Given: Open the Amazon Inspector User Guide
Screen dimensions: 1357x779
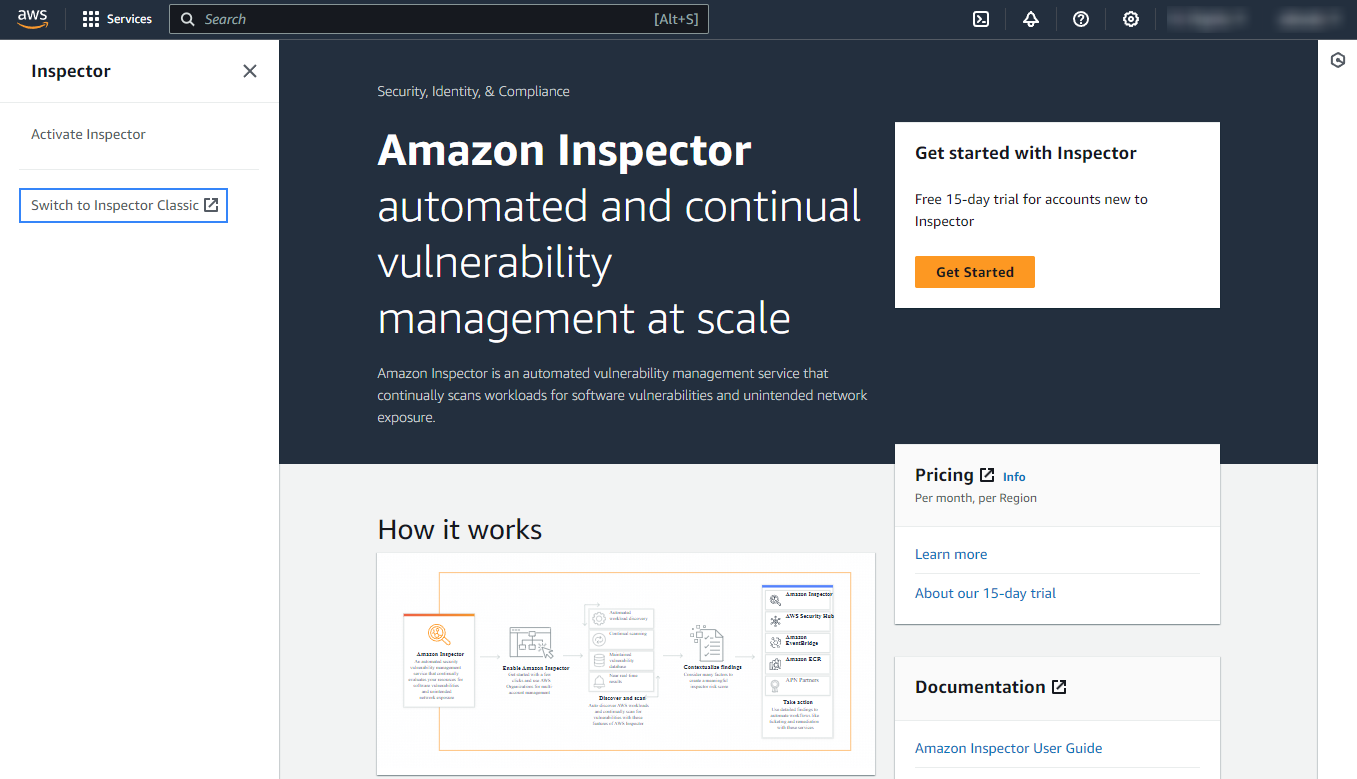Looking at the screenshot, I should tap(1008, 748).
